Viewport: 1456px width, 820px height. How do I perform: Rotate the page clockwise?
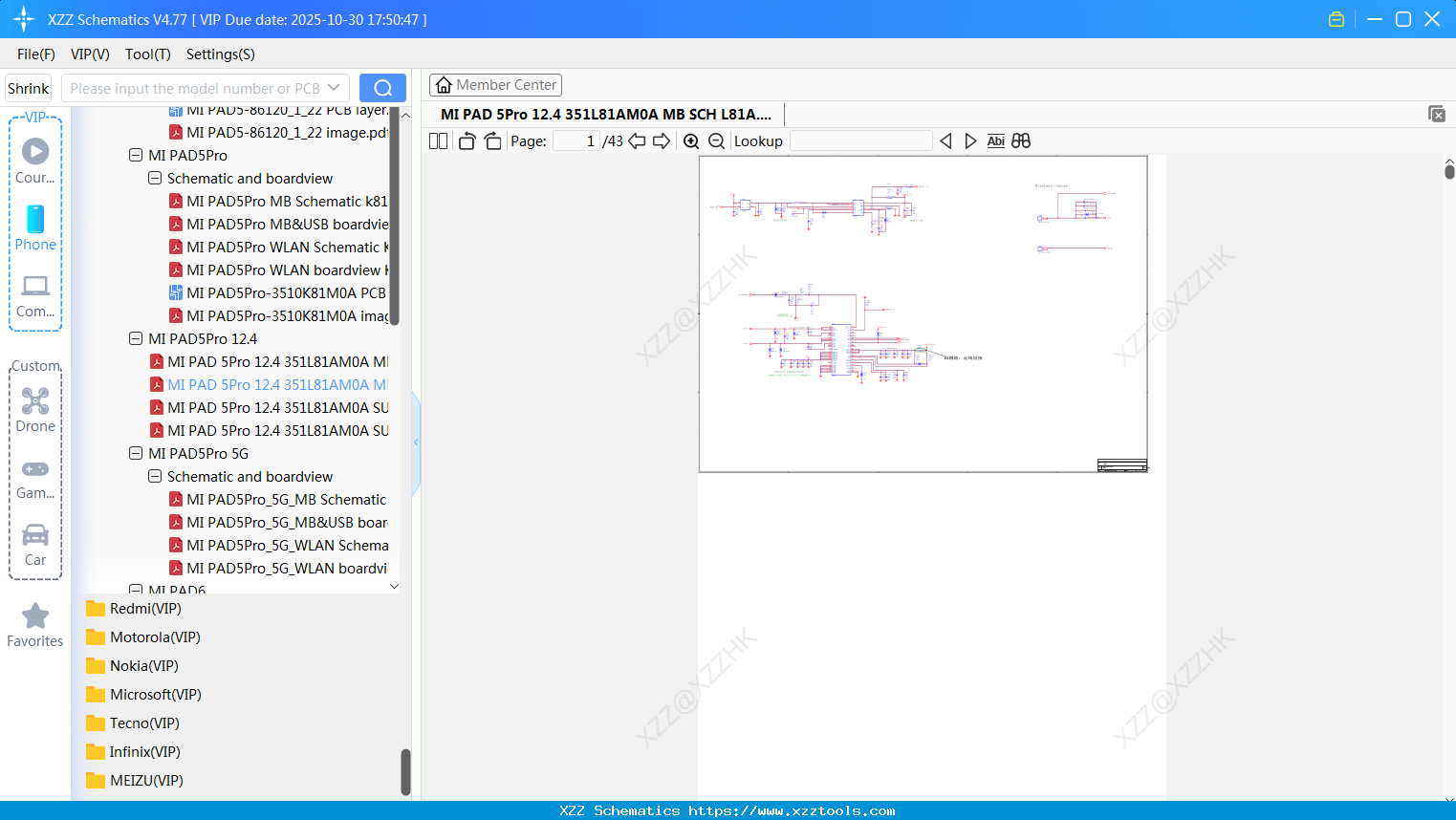point(492,141)
